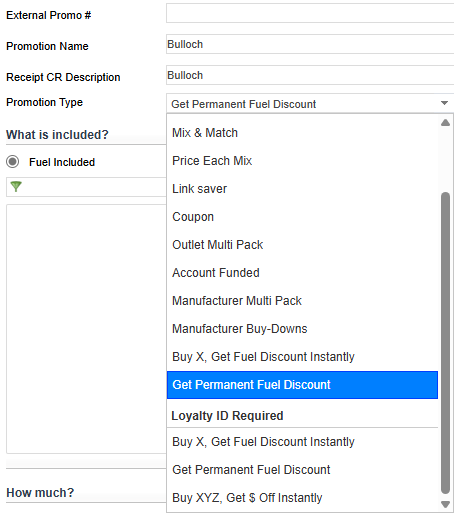
Task: Click the Promotion Name field containing Bulloch
Action: pyautogui.click(x=310, y=44)
